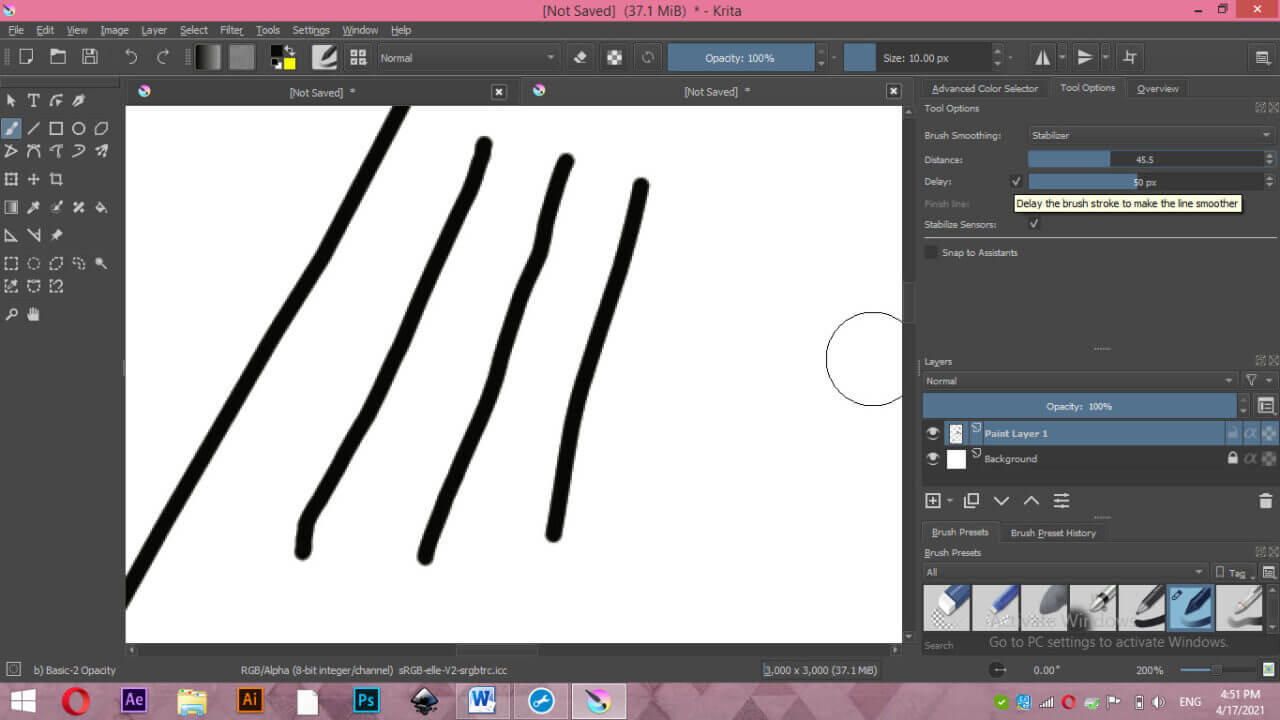Pick the Rectangle tool

[56, 128]
